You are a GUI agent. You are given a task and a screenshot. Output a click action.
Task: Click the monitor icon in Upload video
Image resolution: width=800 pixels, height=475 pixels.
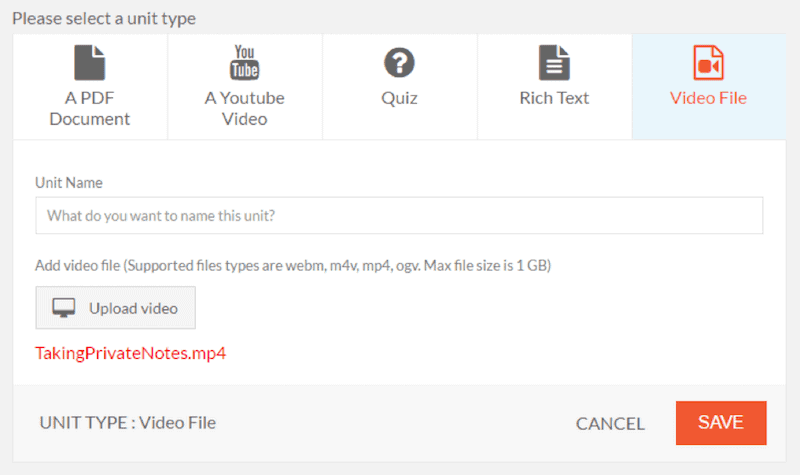pos(64,308)
